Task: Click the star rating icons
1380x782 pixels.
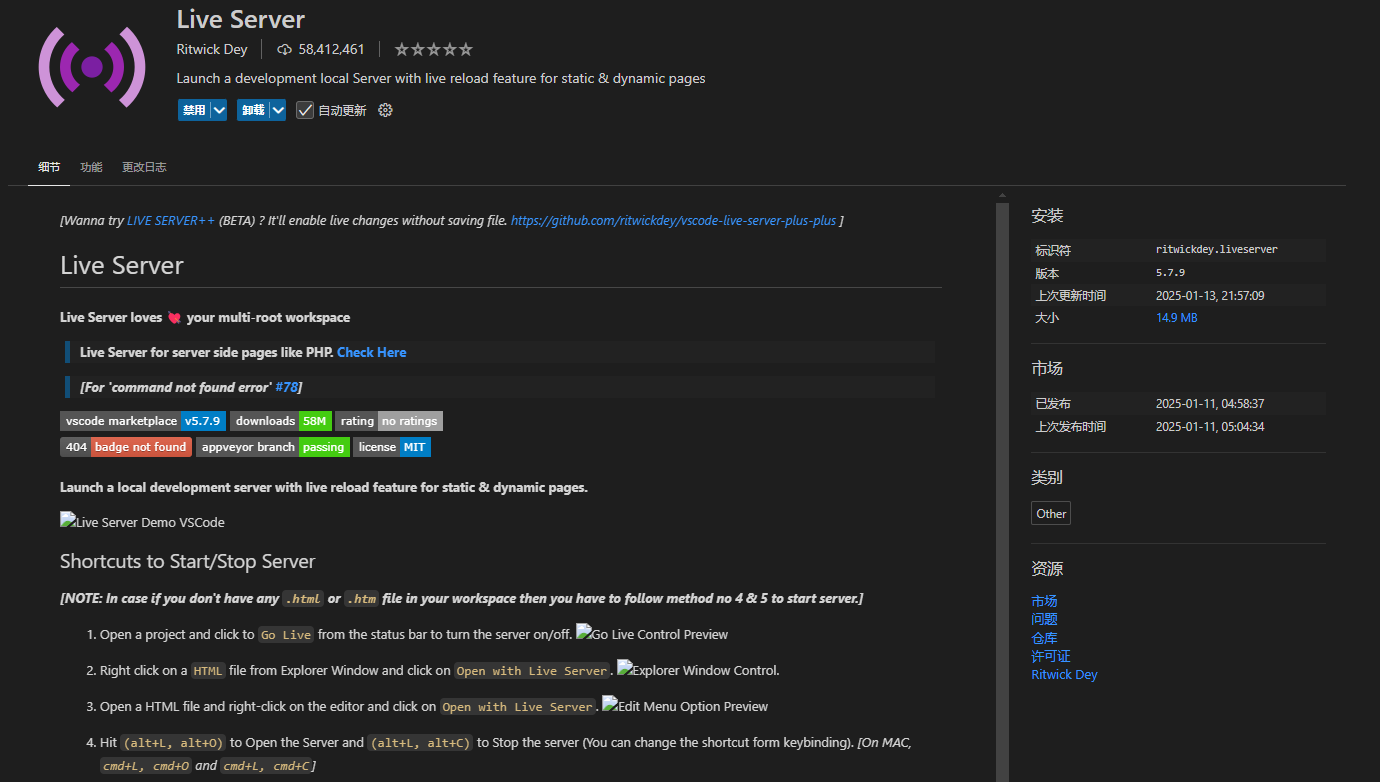Action: 433,49
